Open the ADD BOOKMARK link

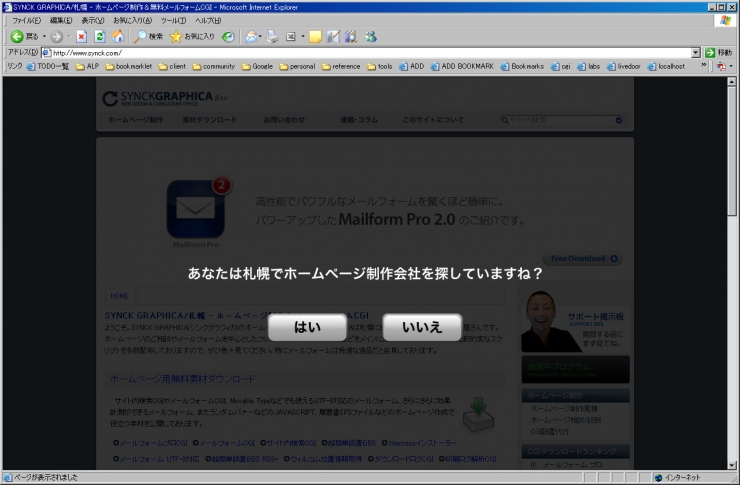pos(462,67)
